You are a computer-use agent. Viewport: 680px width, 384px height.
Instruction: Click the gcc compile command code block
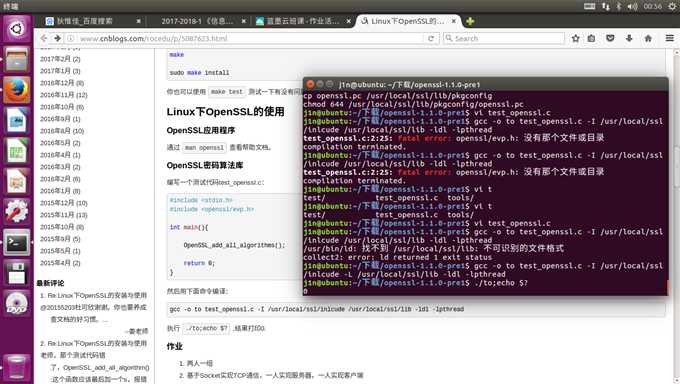click(416, 309)
